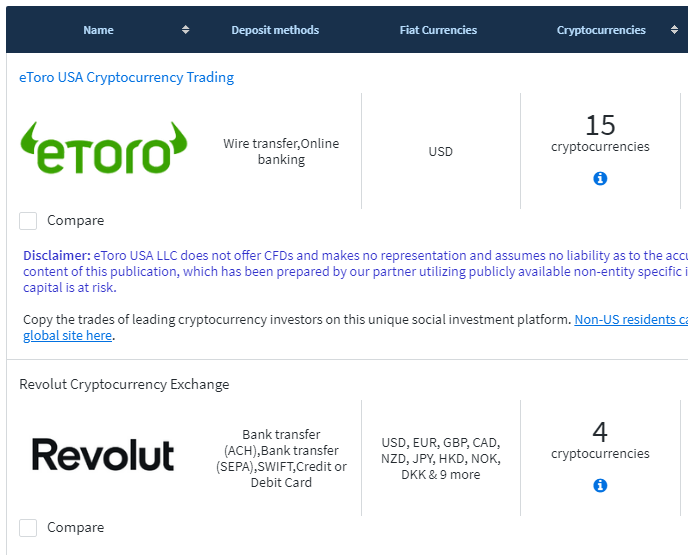The image size is (688, 555).
Task: Tick the Revolut Compare checkbox
Action: point(28,528)
